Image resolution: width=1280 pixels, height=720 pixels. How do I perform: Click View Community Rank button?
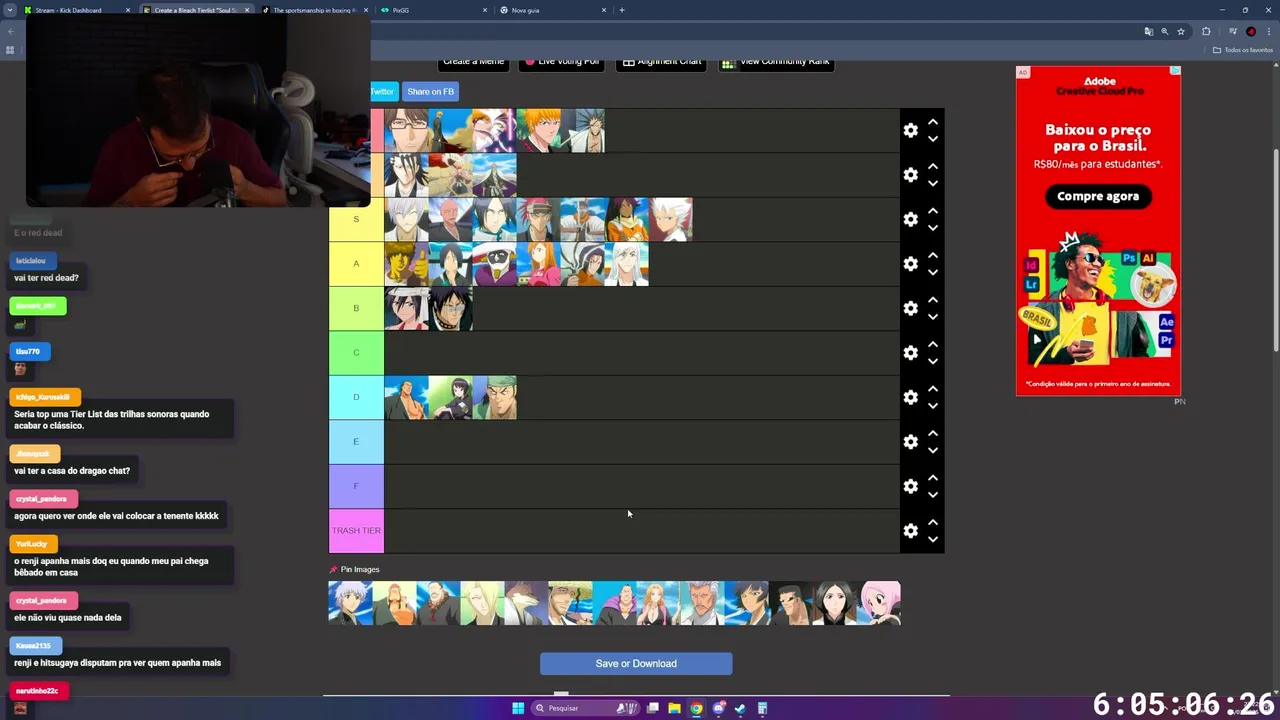(776, 62)
